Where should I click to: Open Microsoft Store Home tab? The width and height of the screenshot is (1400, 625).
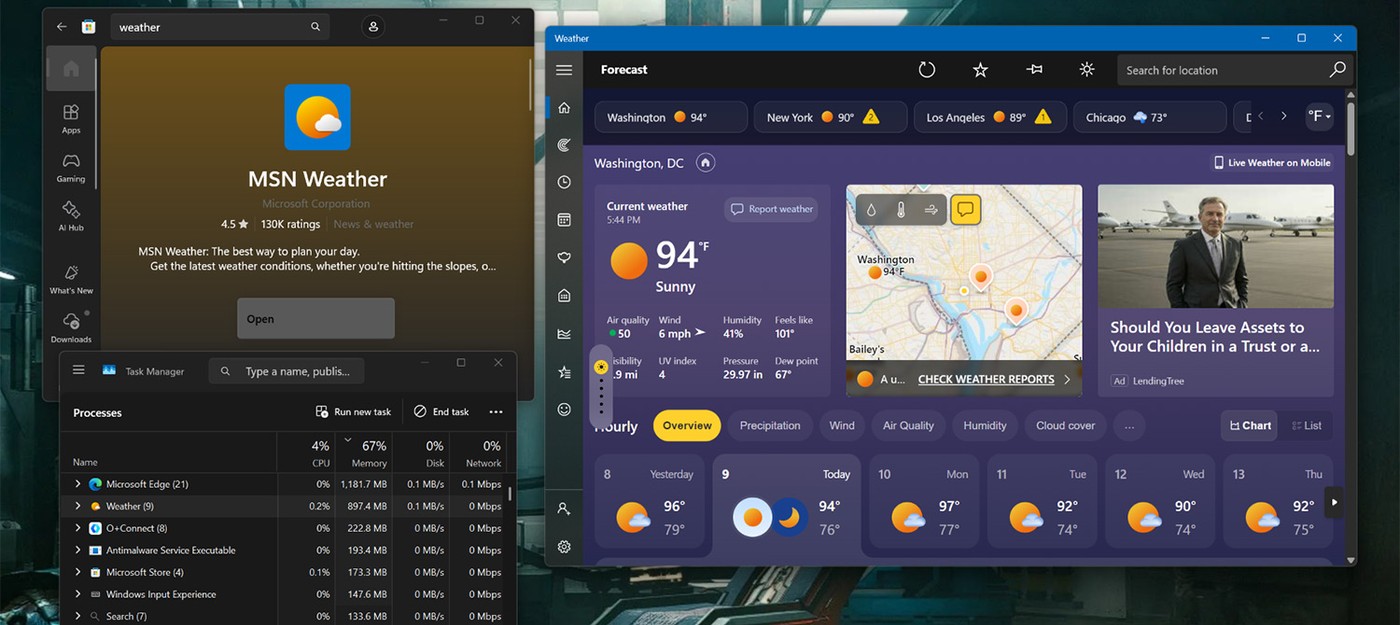coord(71,69)
